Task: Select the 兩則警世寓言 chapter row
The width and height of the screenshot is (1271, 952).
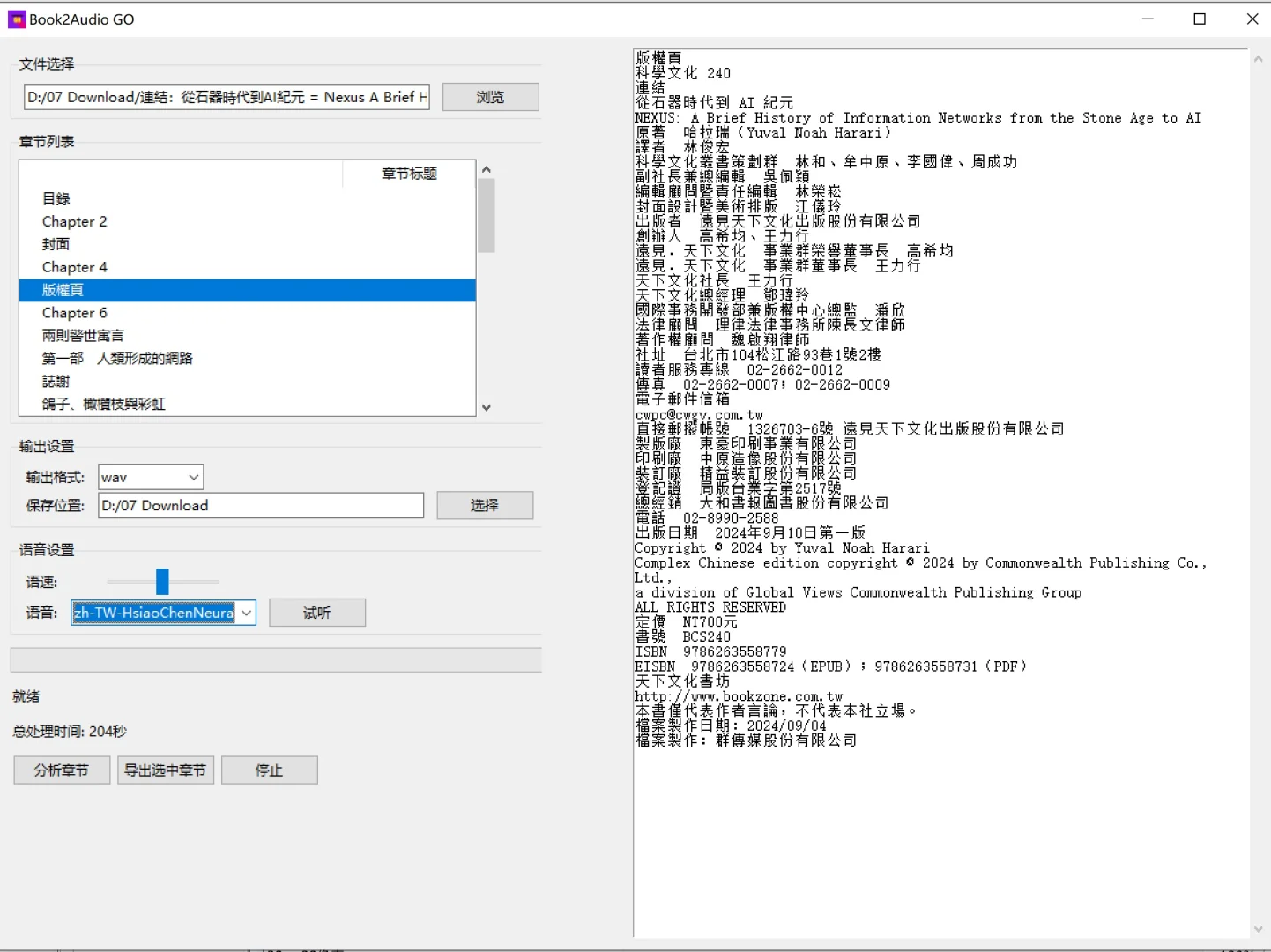Action: point(247,336)
